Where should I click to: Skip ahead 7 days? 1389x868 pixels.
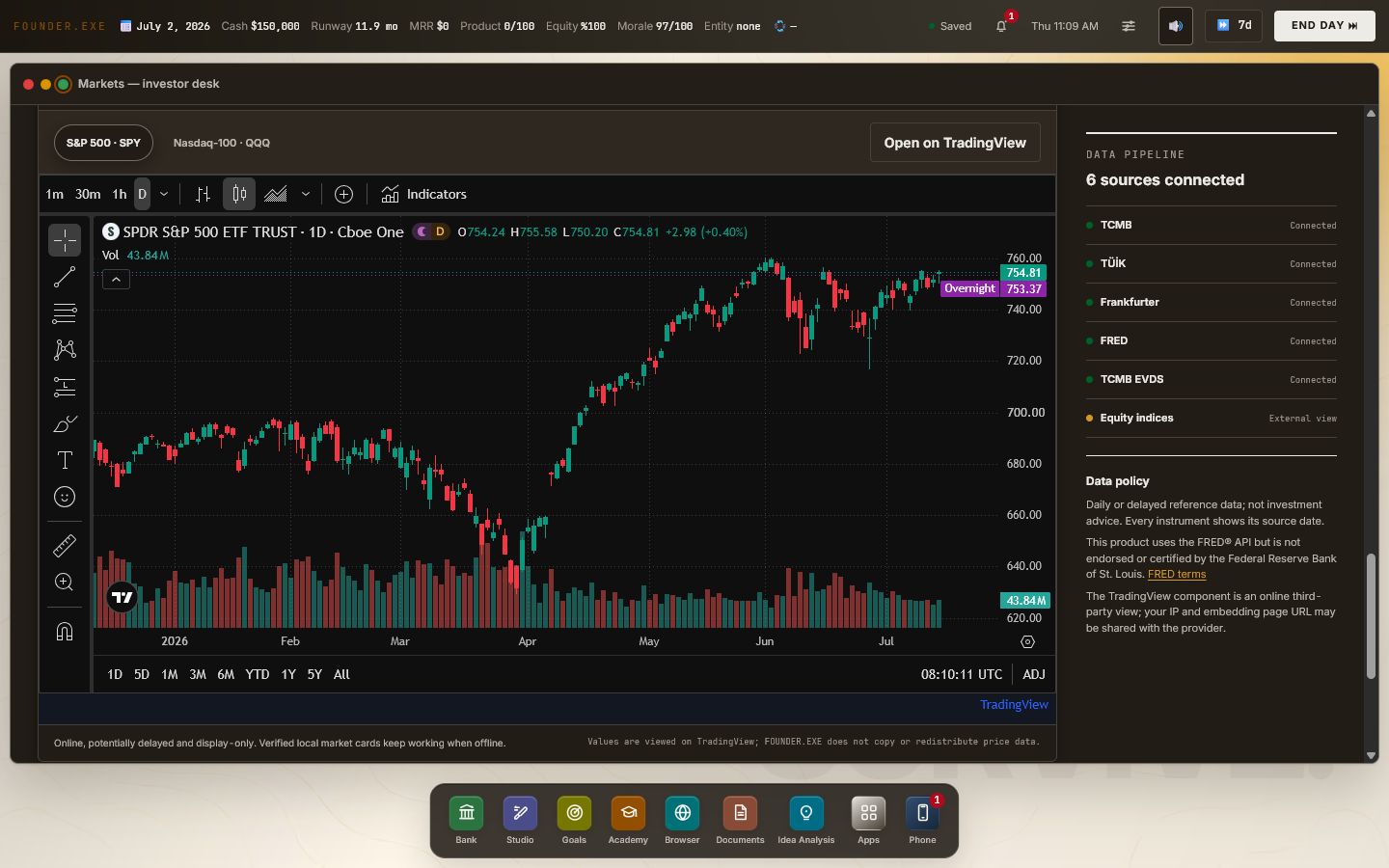1234,26
